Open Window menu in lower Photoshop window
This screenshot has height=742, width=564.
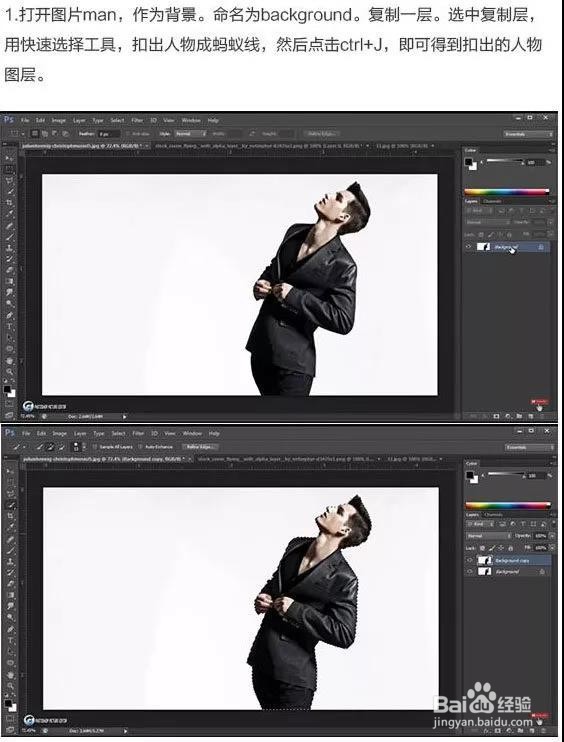192,433
